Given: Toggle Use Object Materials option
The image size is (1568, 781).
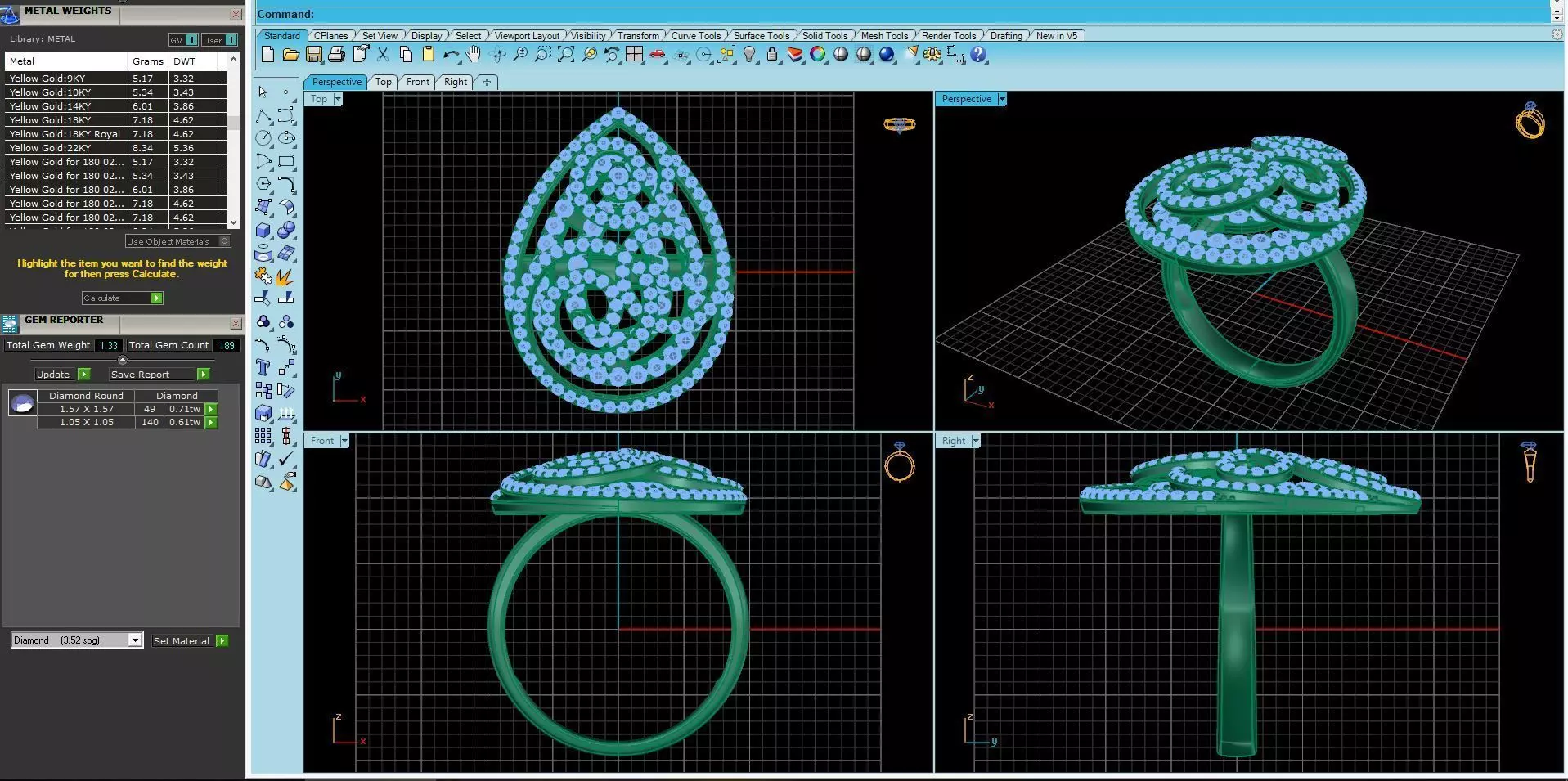Looking at the screenshot, I should [178, 241].
